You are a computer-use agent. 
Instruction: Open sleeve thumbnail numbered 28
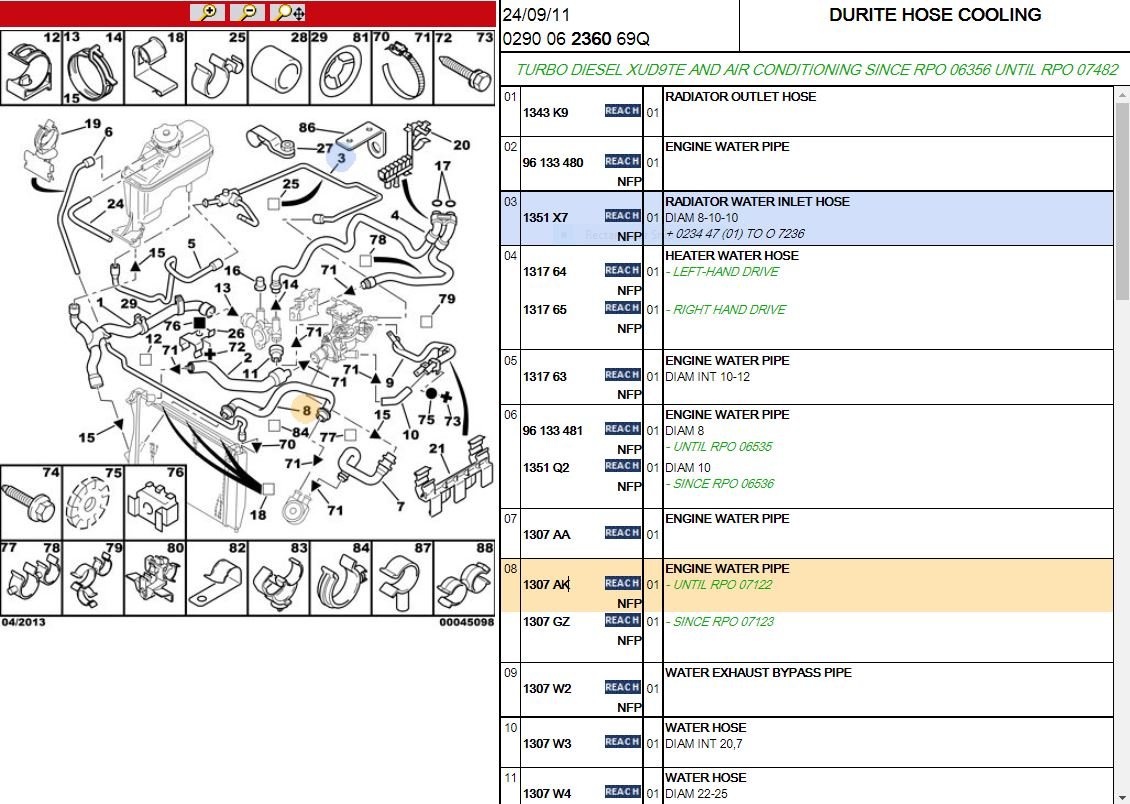pyautogui.click(x=279, y=68)
